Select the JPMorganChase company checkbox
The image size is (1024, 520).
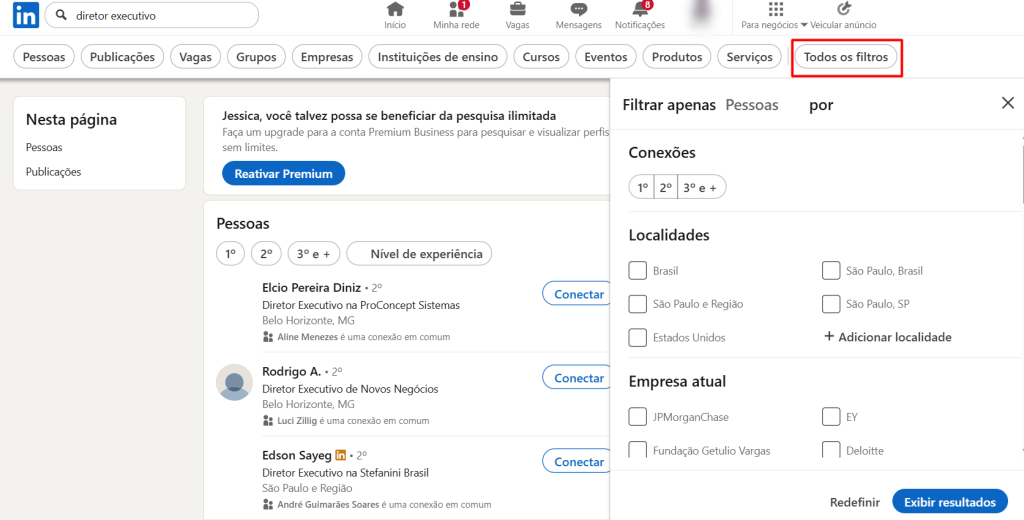pyautogui.click(x=637, y=417)
